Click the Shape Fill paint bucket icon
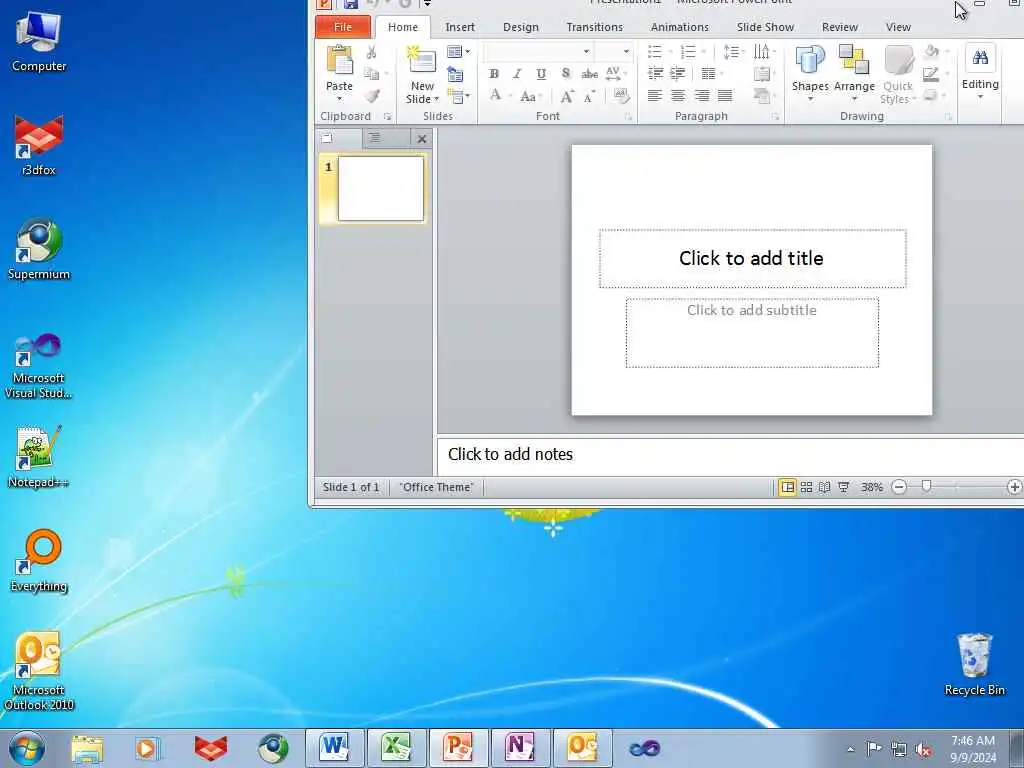Viewport: 1024px width, 768px height. point(931,52)
